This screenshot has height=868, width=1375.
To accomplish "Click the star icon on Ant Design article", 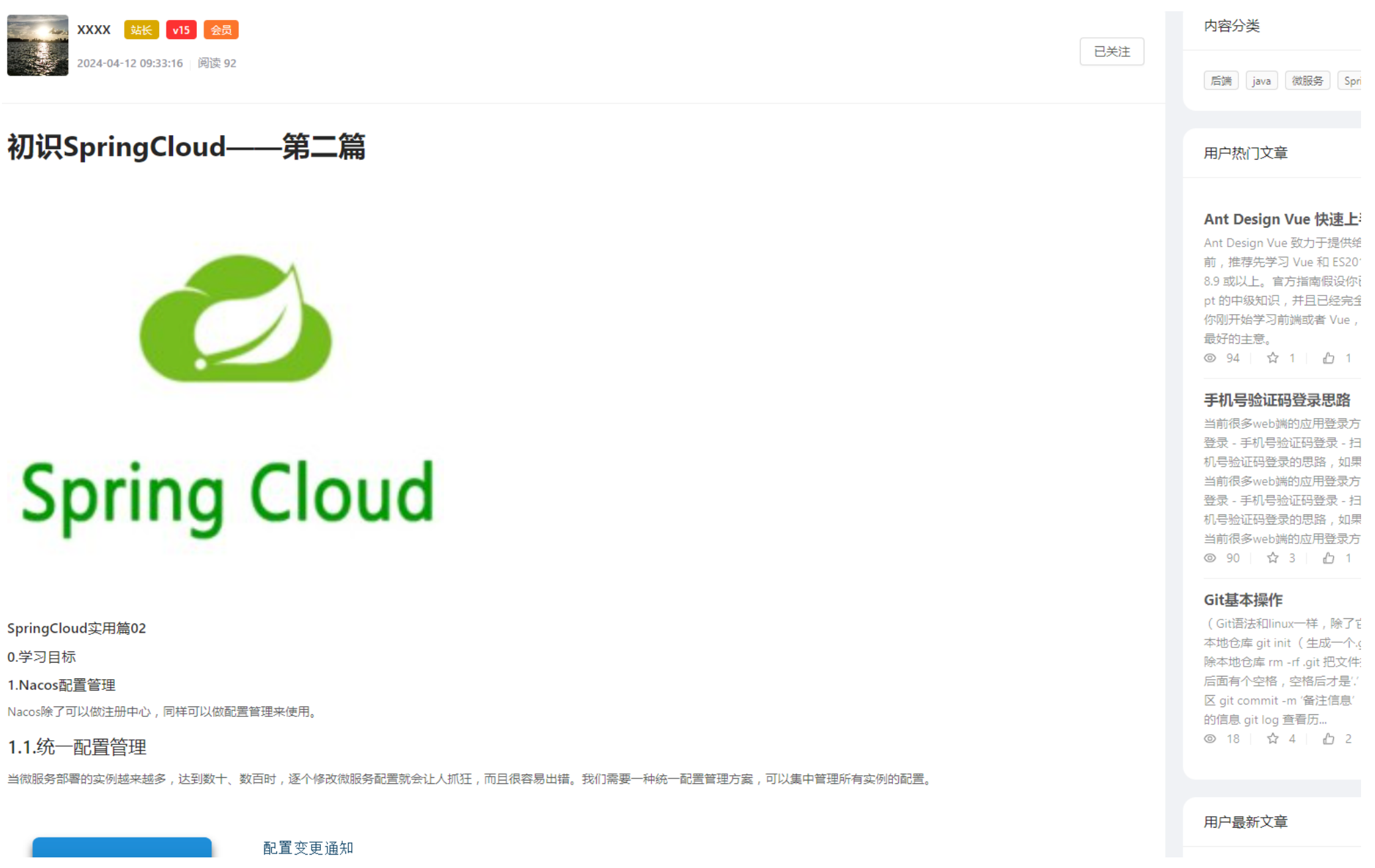I will pos(1272,358).
